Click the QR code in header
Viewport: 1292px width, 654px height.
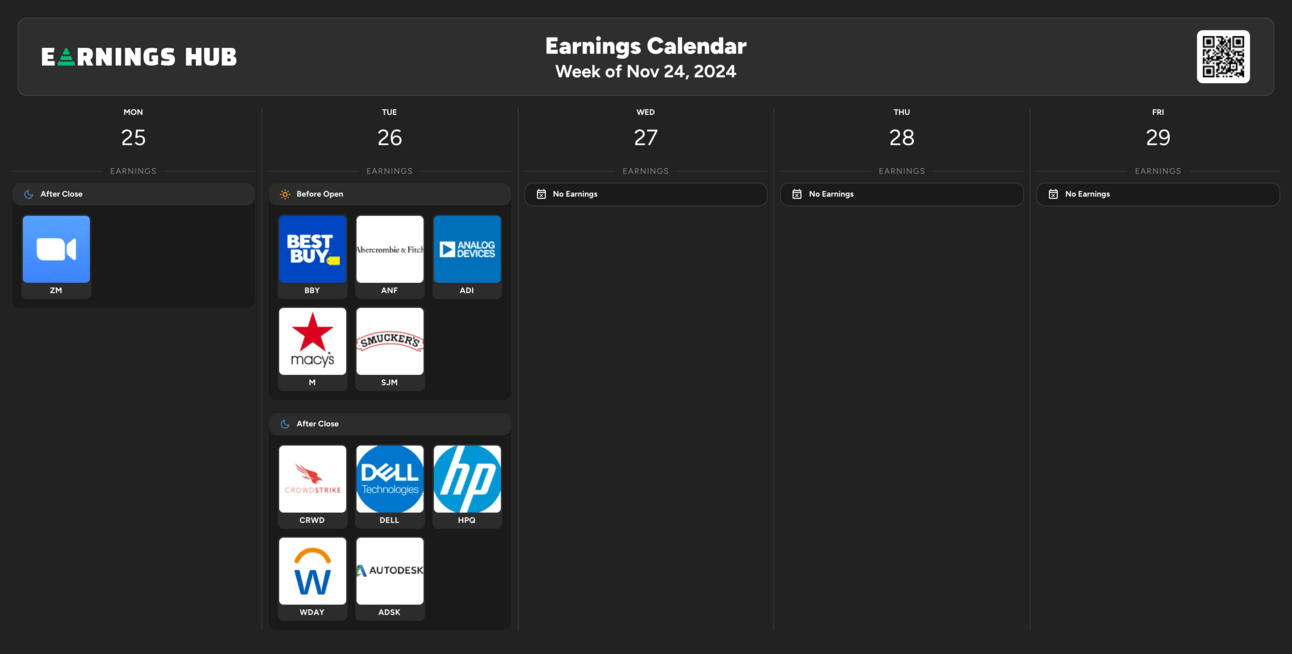1223,57
